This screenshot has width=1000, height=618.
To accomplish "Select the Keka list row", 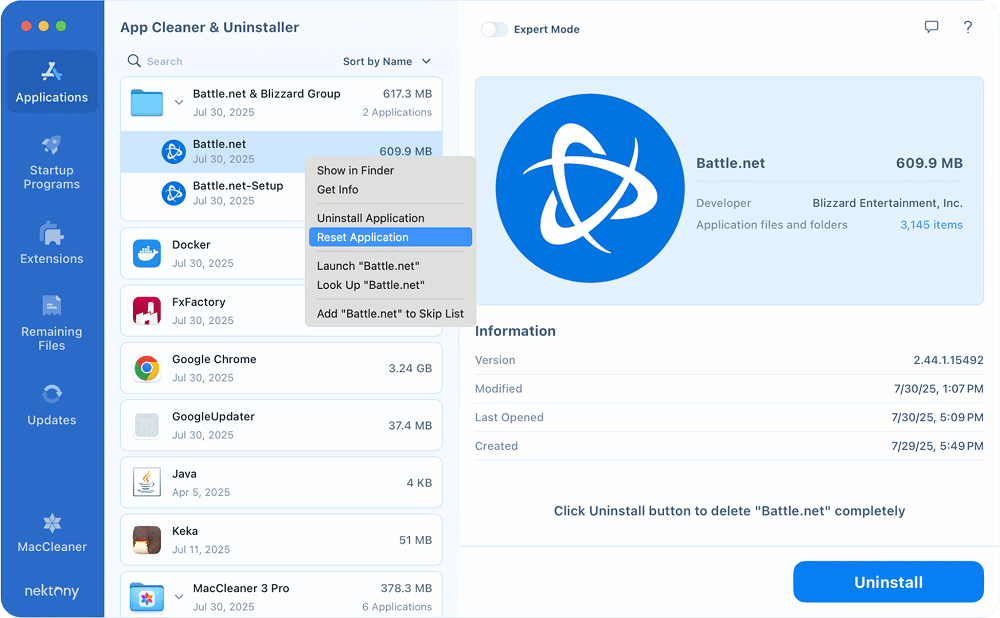I will tap(281, 540).
